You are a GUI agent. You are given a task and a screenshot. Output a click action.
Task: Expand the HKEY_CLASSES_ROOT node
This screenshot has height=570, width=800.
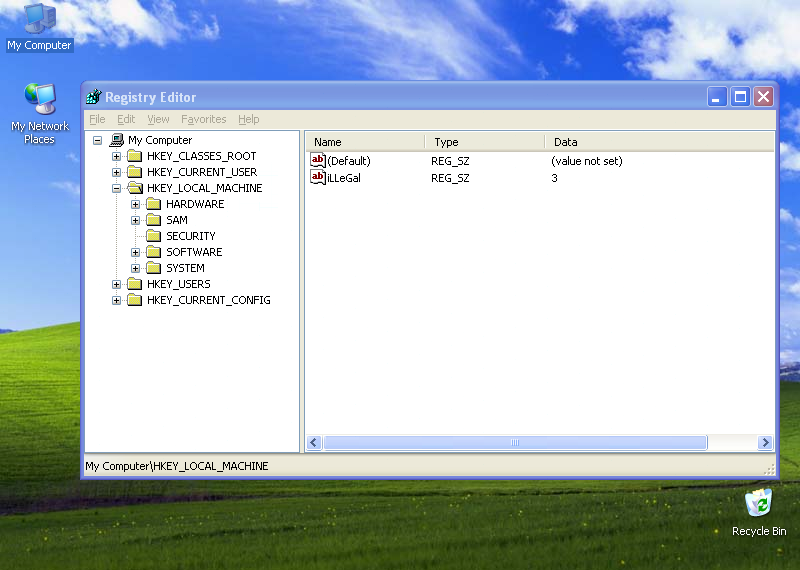116,156
